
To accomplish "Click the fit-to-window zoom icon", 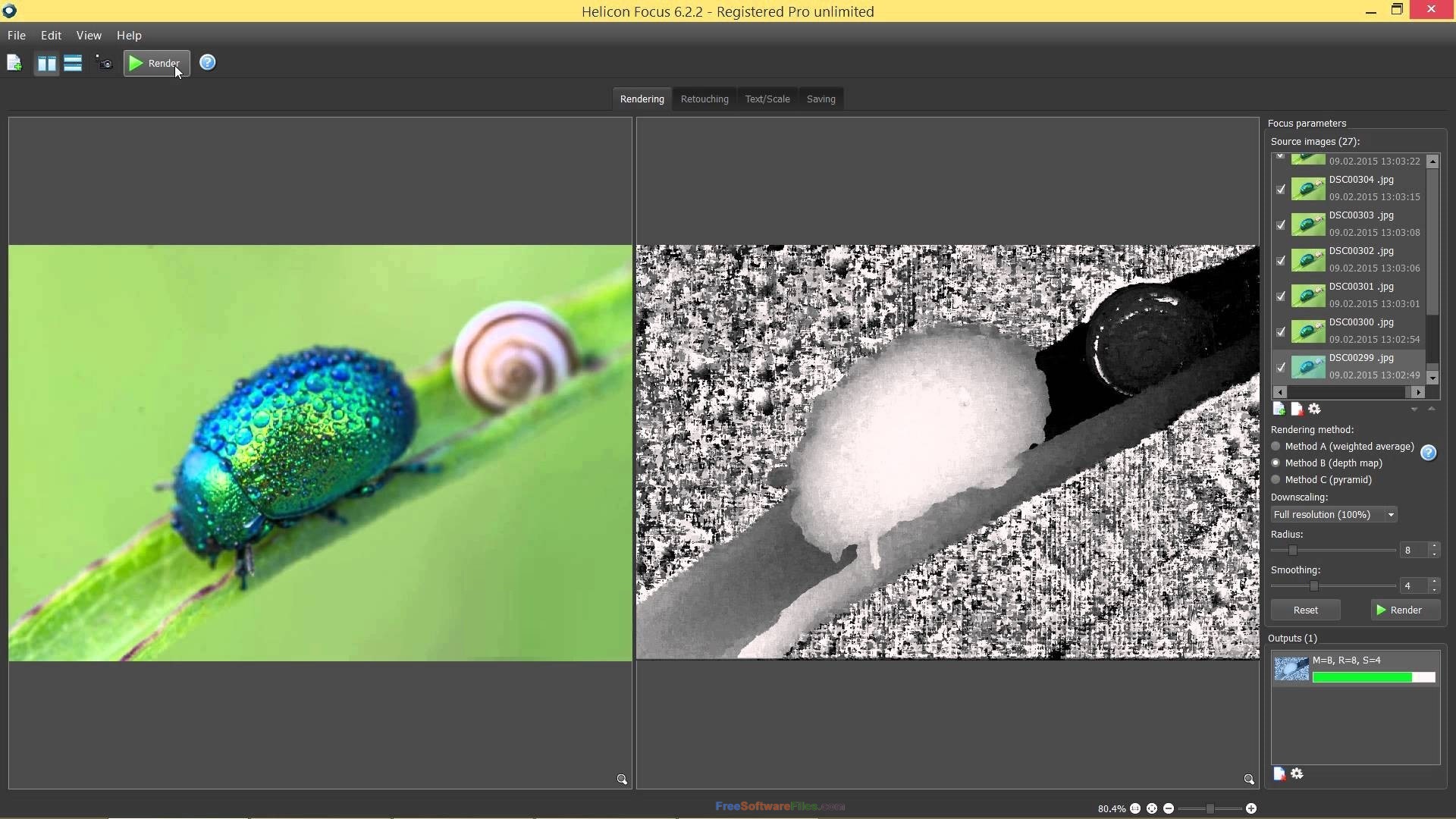I will tap(1152, 808).
